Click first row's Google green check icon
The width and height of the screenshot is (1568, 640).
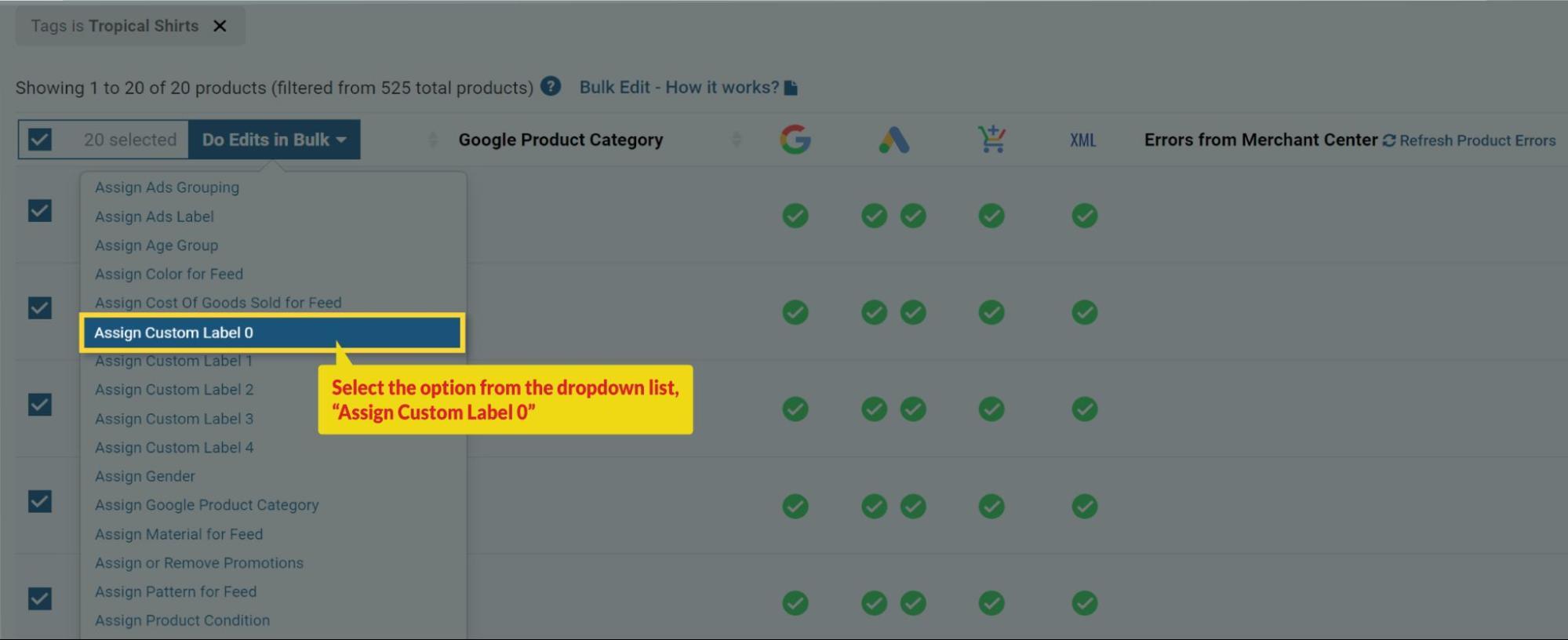[x=795, y=216]
